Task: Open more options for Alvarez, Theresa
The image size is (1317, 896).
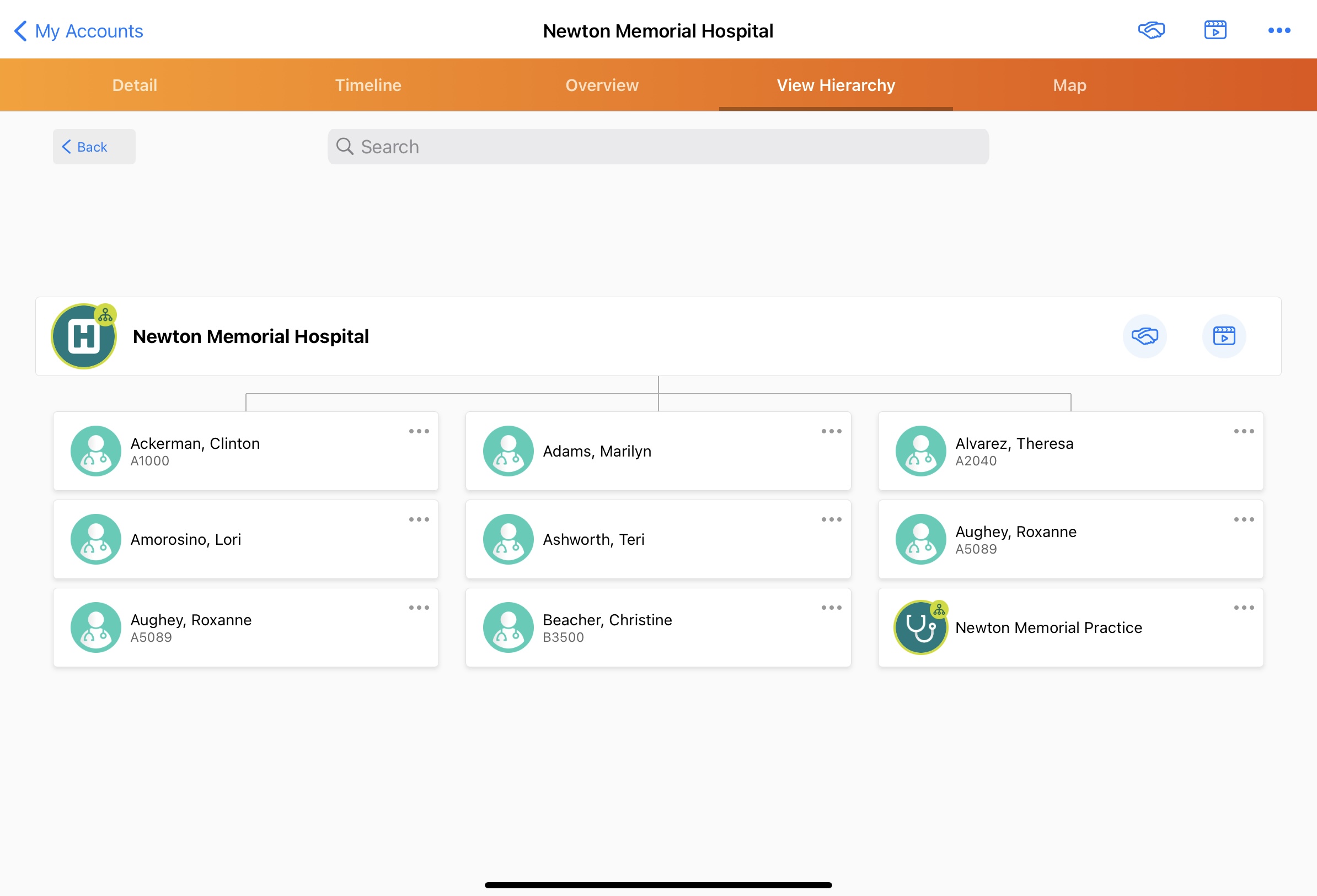Action: coord(1243,431)
